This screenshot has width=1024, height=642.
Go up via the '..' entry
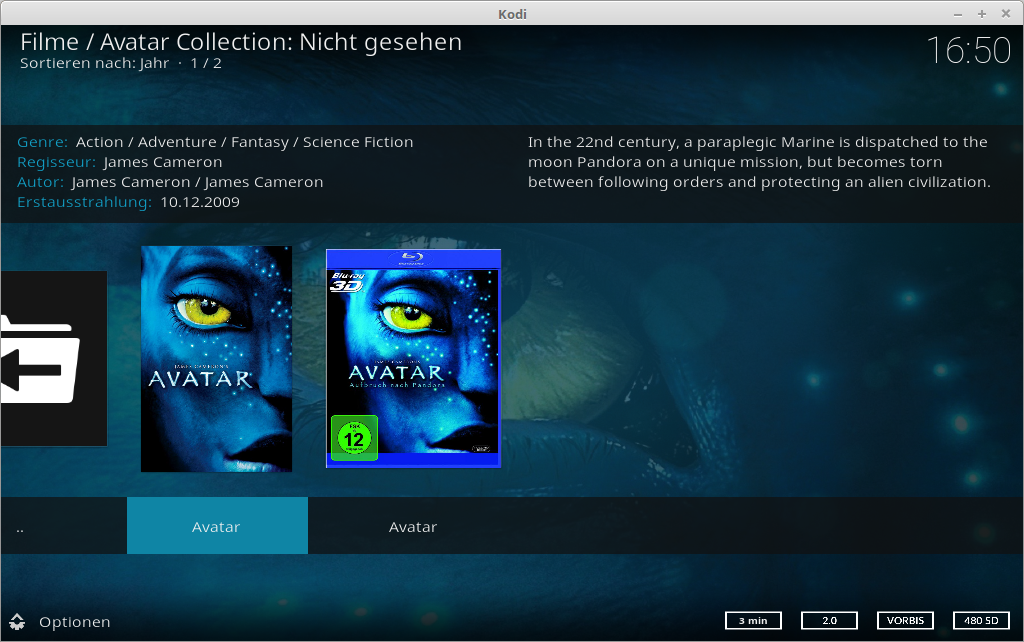20,529
